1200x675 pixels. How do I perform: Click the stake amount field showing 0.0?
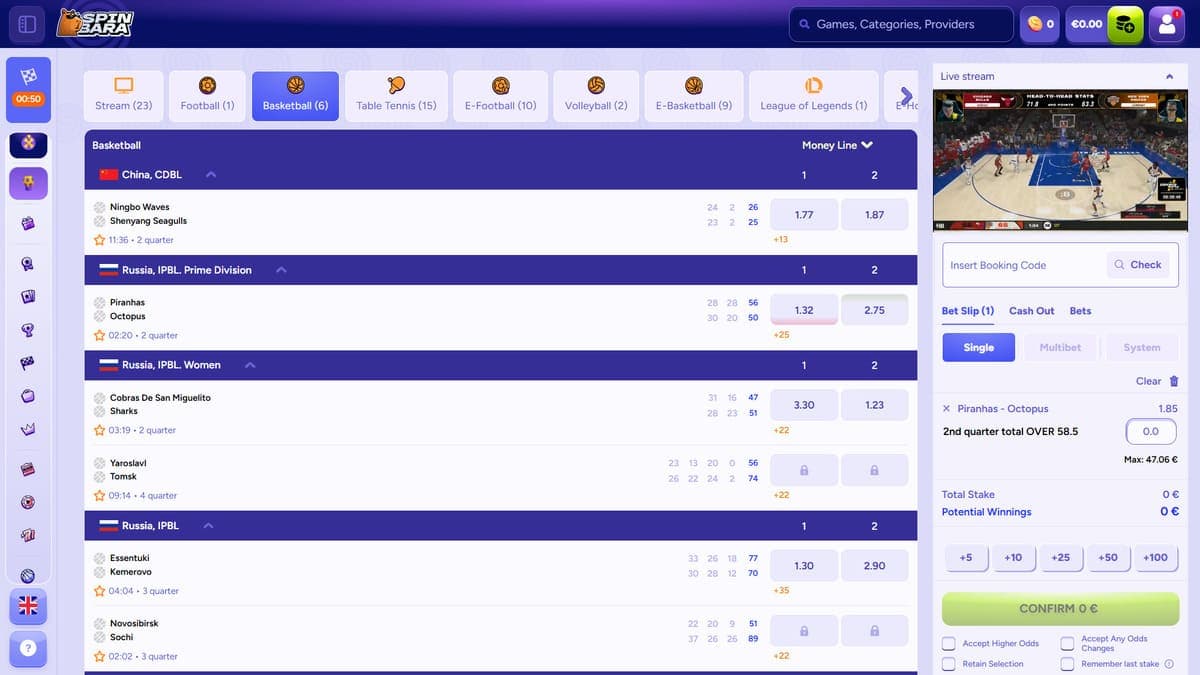tap(1151, 431)
